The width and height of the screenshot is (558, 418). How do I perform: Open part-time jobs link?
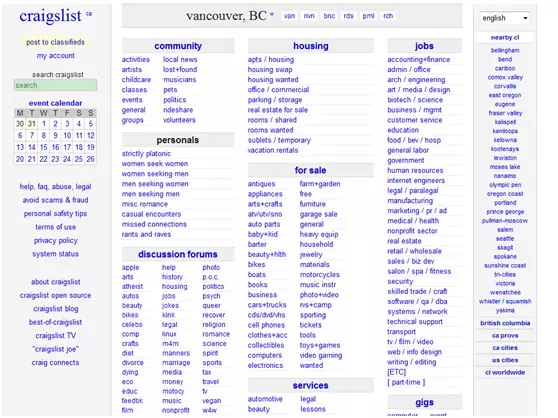pyautogui.click(x=406, y=382)
